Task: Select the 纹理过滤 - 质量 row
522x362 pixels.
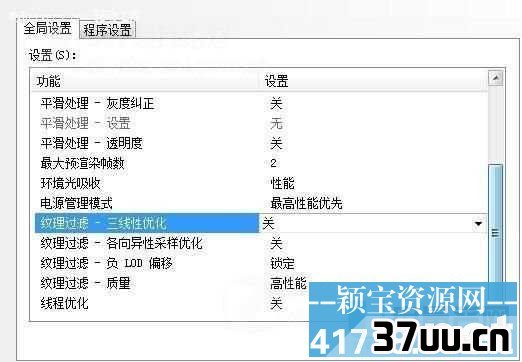Action: pyautogui.click(x=260, y=283)
